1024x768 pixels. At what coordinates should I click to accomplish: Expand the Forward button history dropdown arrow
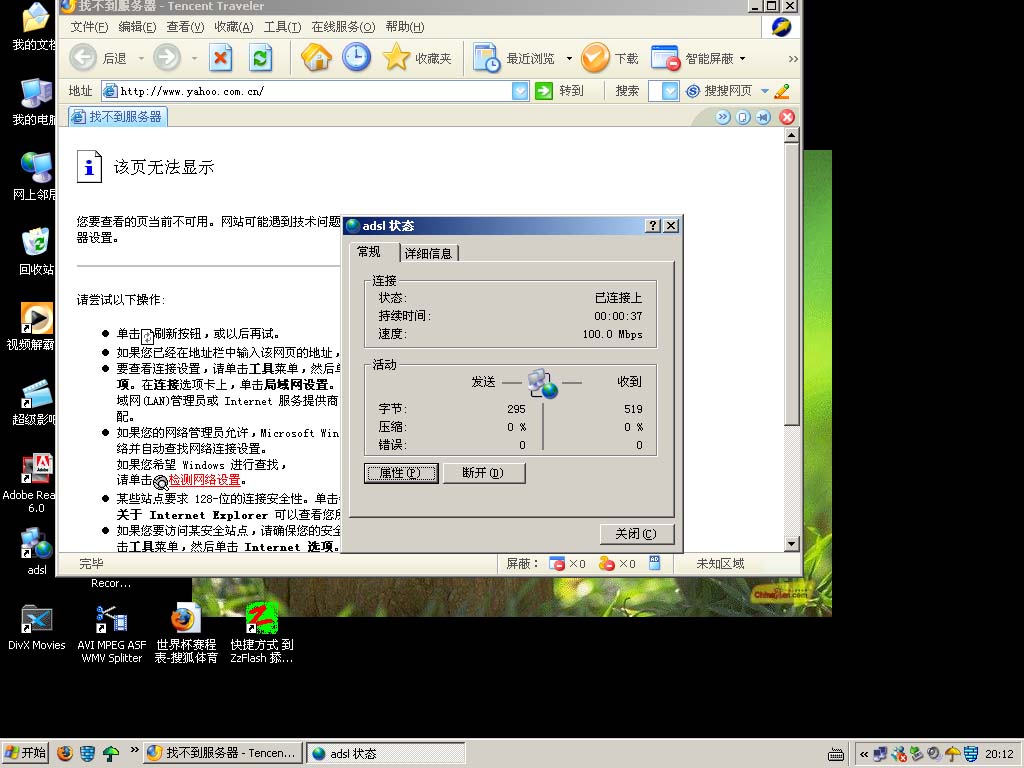(x=194, y=58)
